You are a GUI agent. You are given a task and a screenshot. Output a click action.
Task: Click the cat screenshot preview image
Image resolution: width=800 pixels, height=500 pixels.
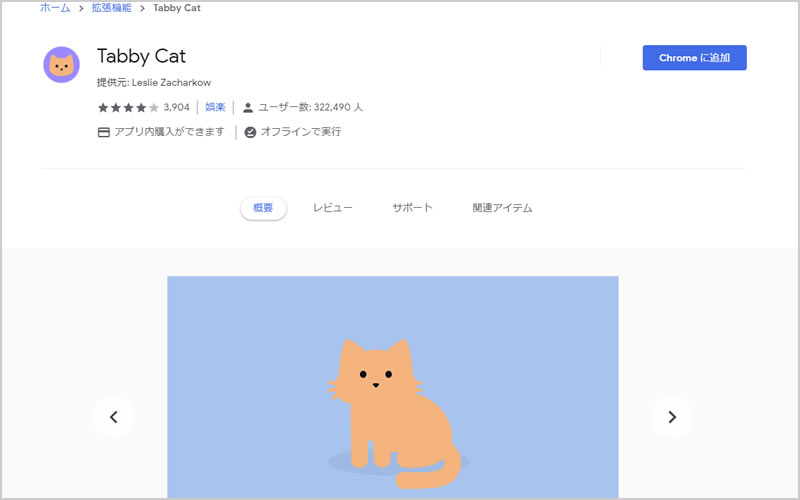393,387
